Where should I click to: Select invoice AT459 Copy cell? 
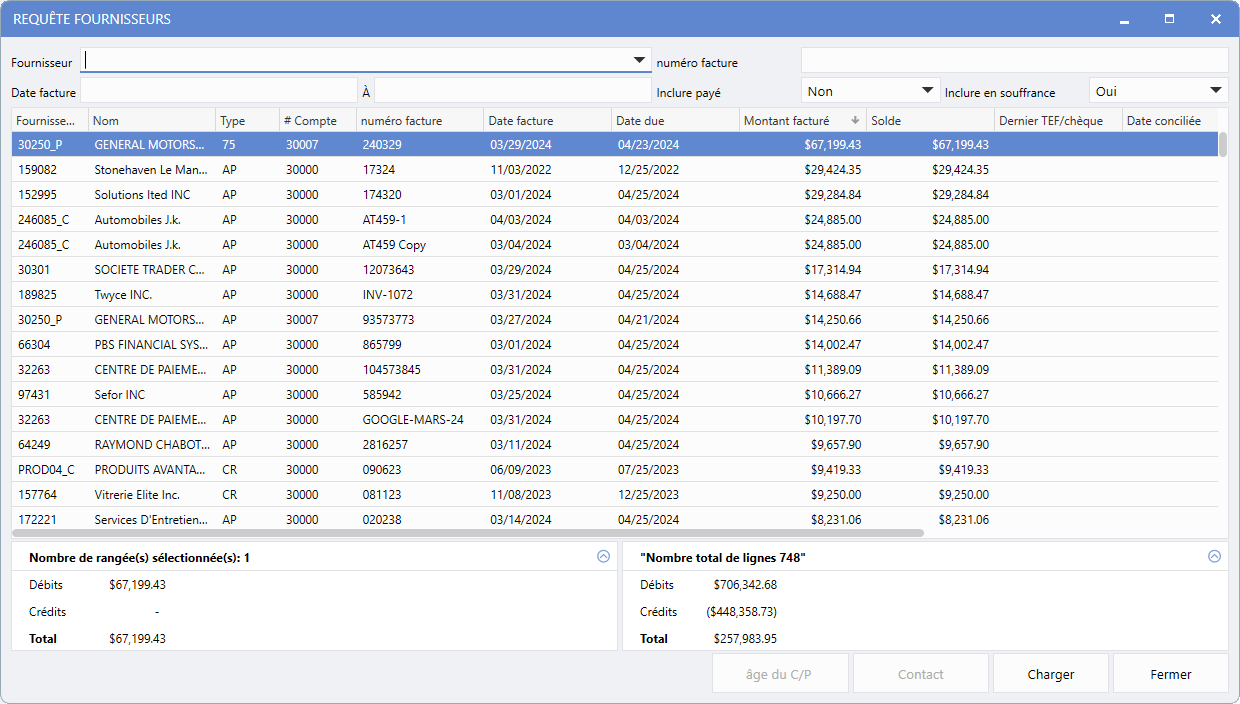[x=394, y=245]
